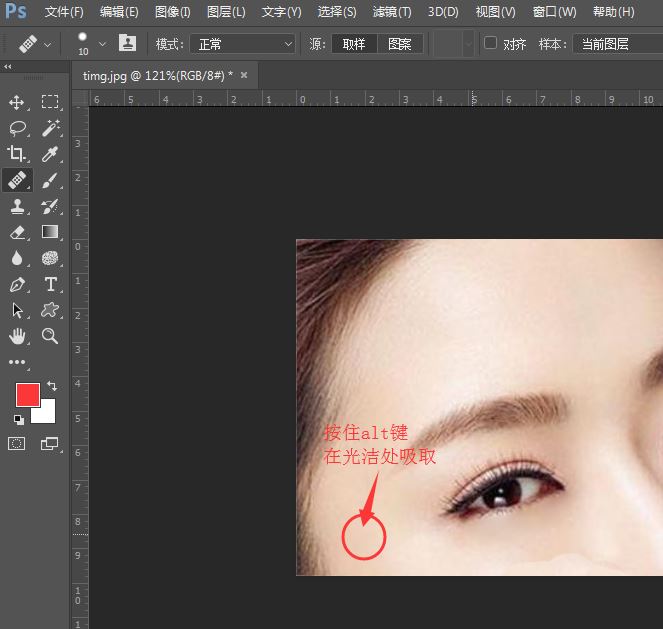Screen dimensions: 663x629
Task: Close the timg.jpg document tab
Action: (244, 75)
